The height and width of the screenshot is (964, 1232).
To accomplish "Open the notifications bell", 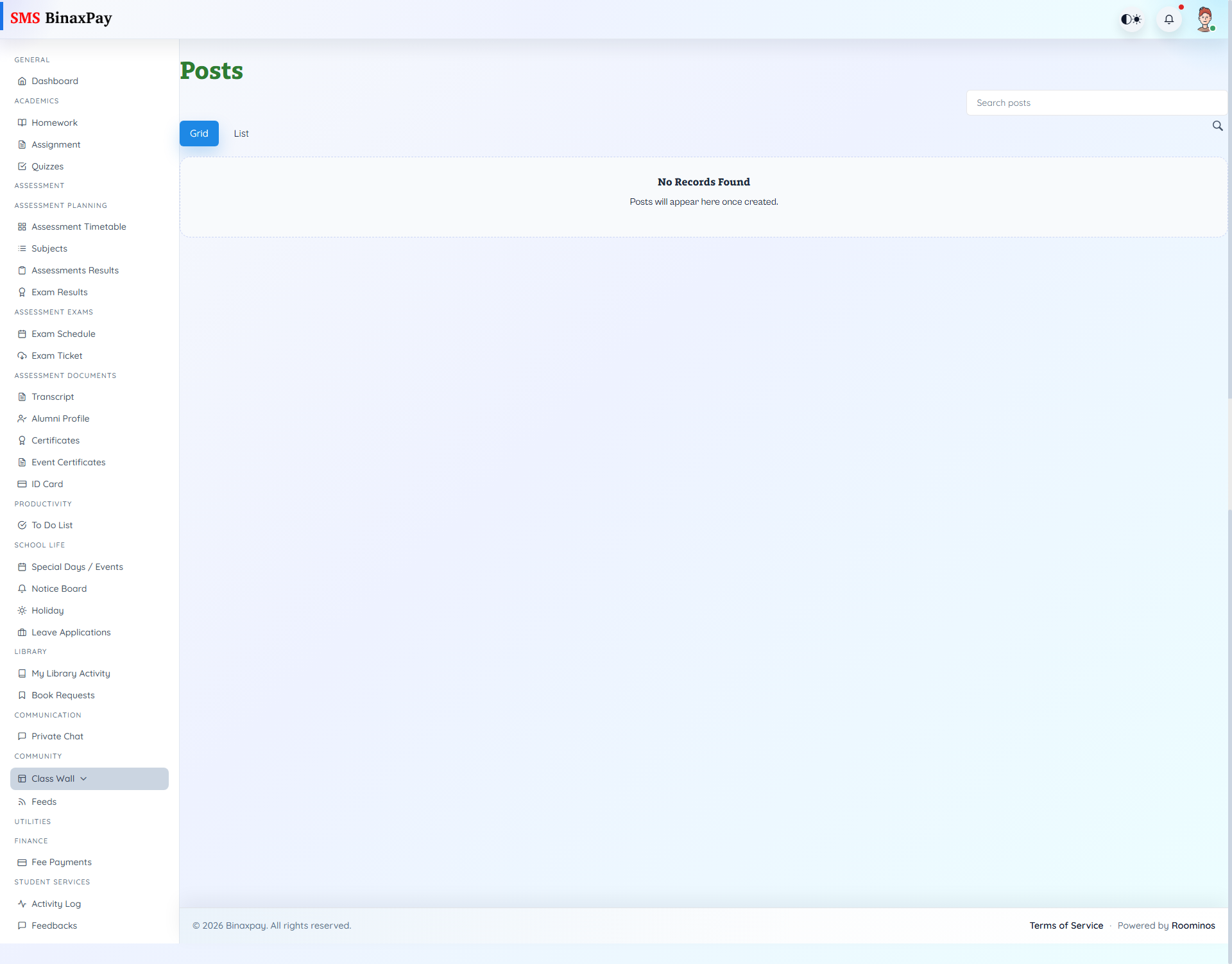I will [1169, 19].
